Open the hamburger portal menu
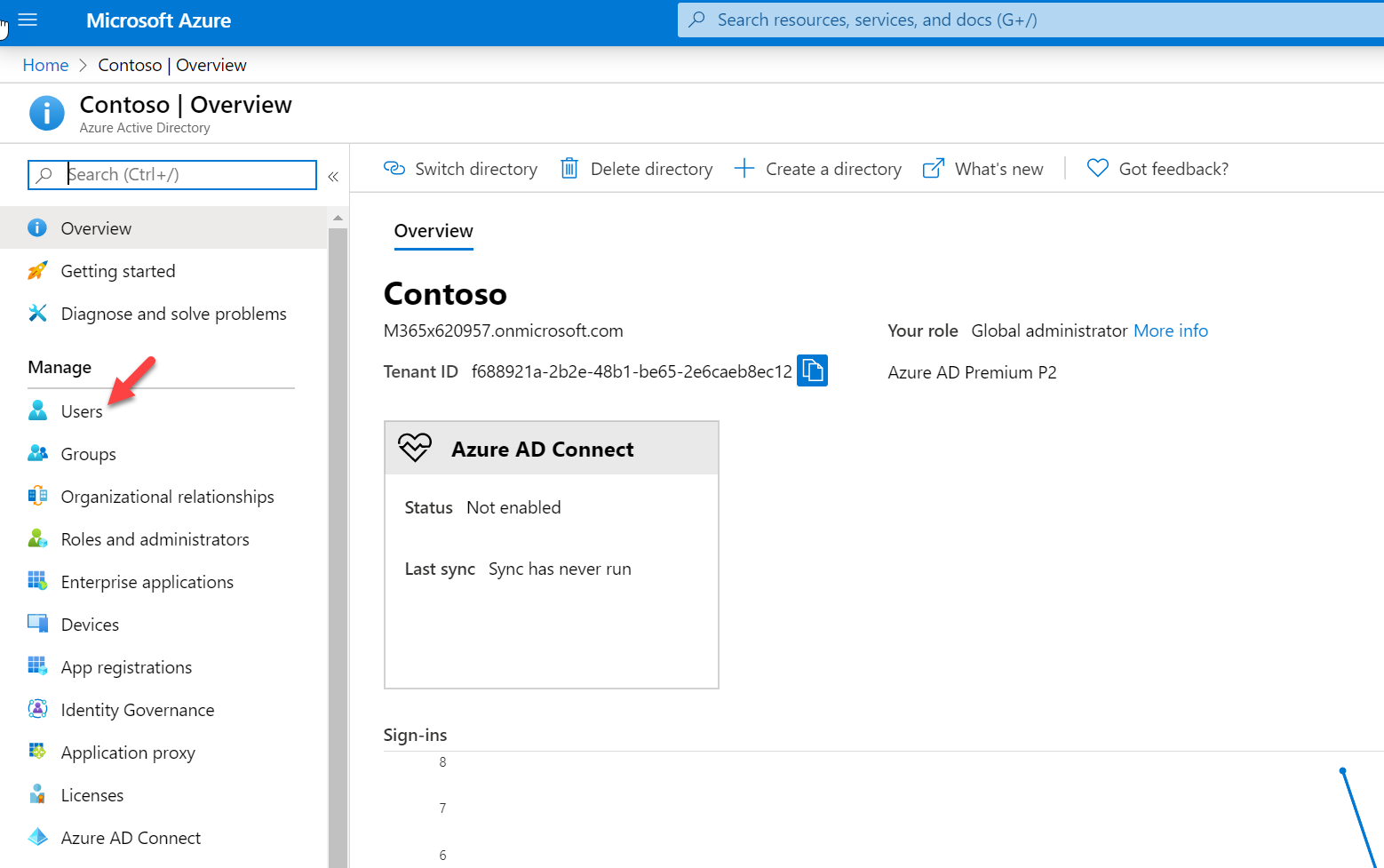The height and width of the screenshot is (868, 1384). [28, 20]
